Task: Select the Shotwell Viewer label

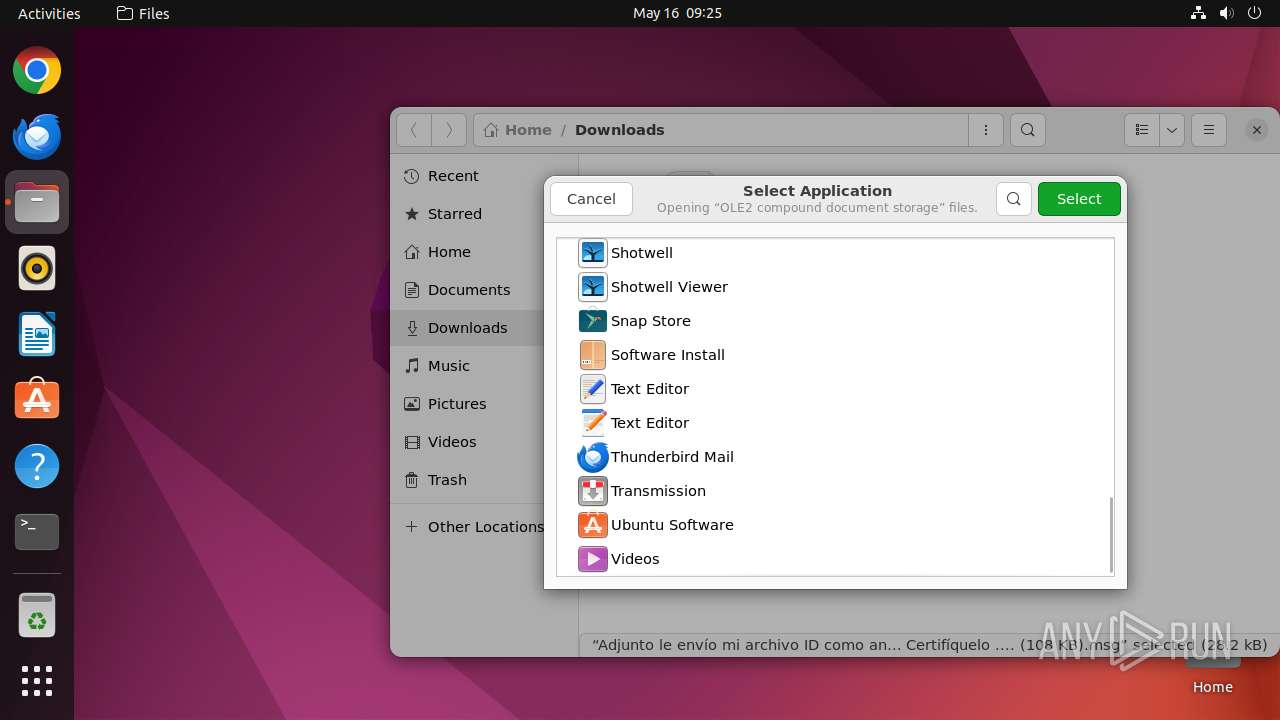Action: 669,287
